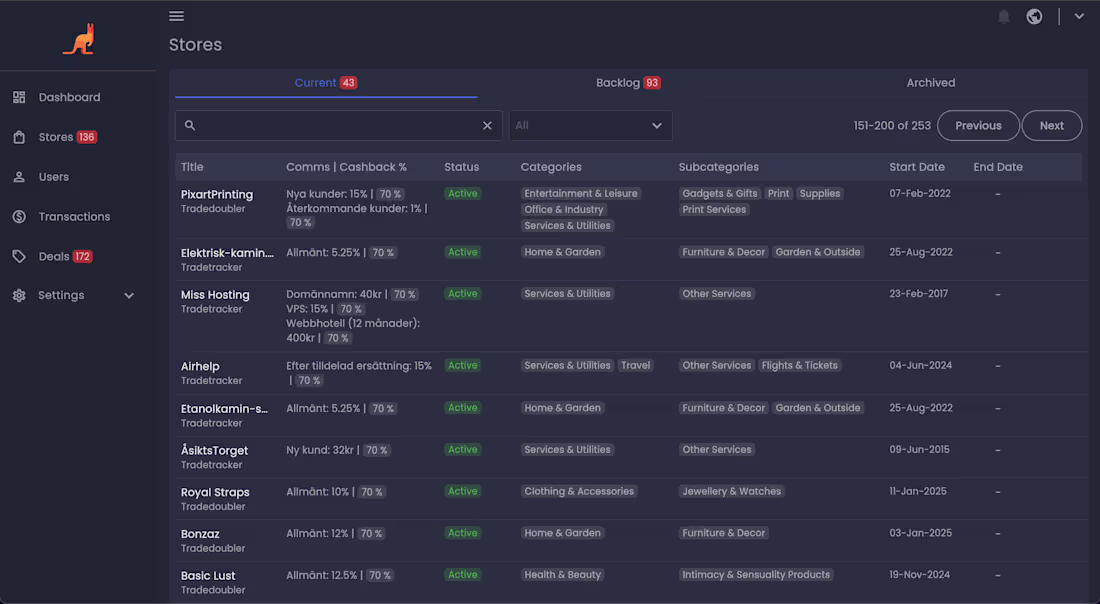Open the ÅsiktsTorget store

click(x=214, y=450)
